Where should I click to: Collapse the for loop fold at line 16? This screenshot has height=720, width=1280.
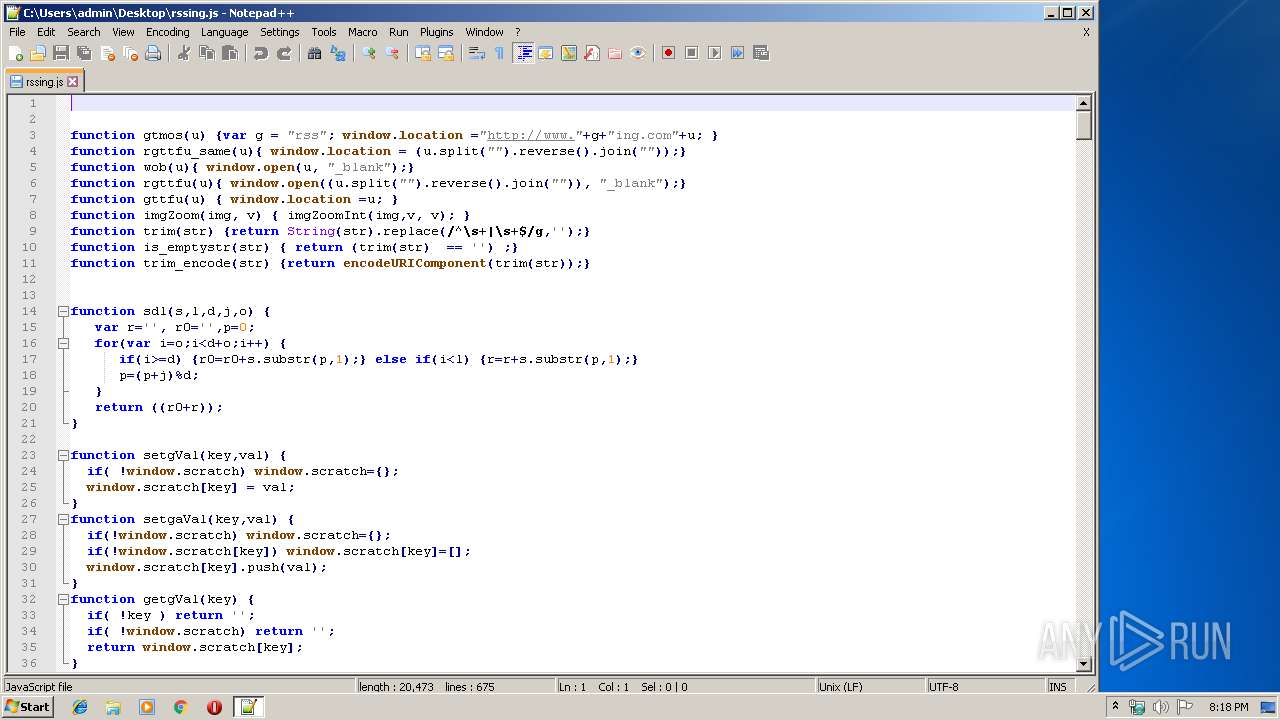point(63,343)
